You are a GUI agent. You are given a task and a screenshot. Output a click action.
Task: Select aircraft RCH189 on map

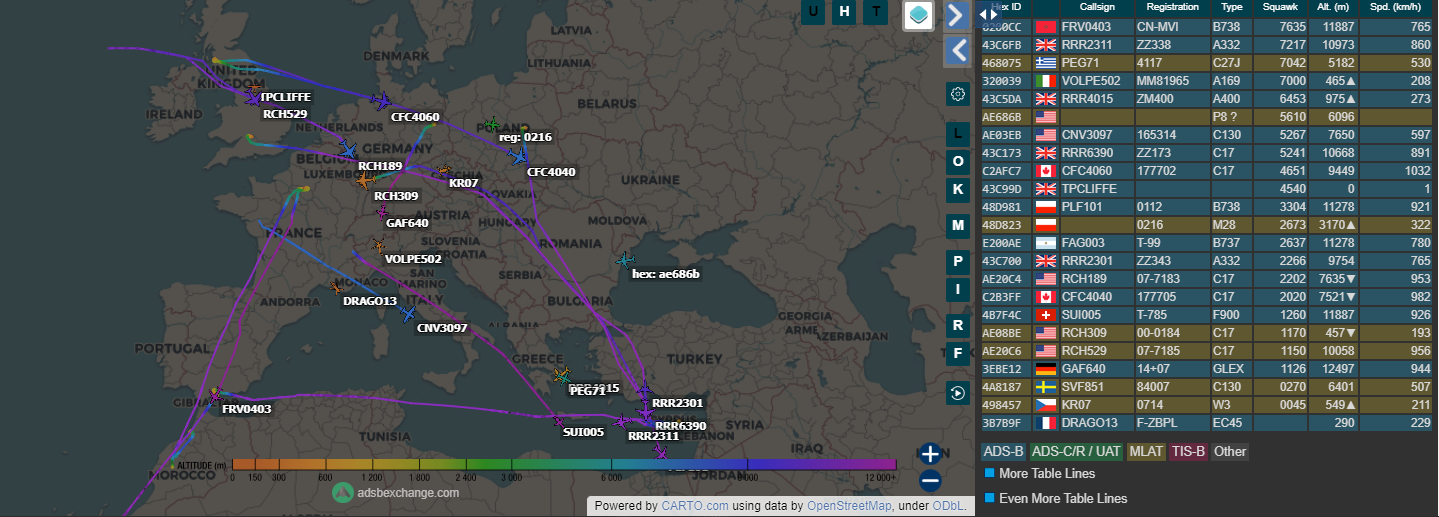(347, 149)
